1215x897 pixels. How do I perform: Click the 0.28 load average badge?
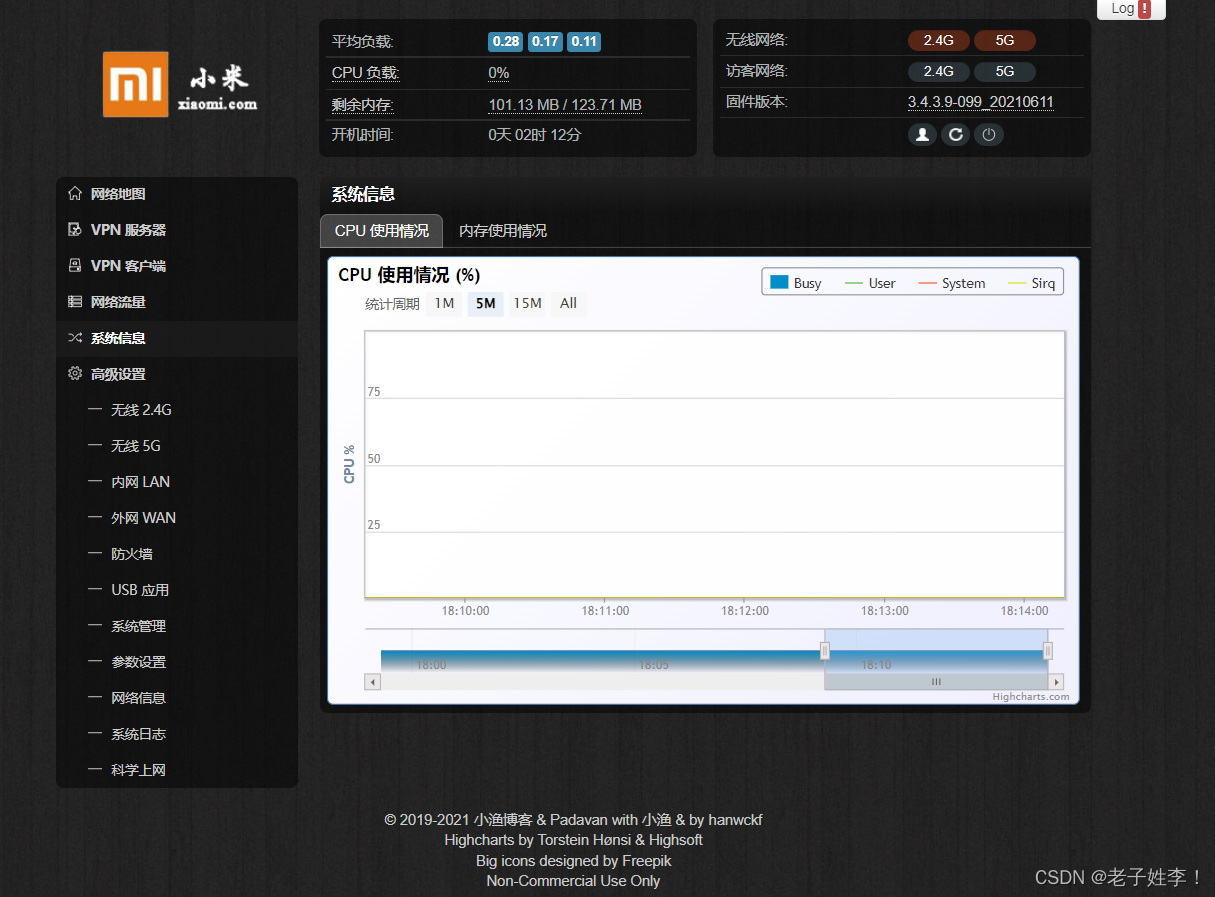coord(506,41)
